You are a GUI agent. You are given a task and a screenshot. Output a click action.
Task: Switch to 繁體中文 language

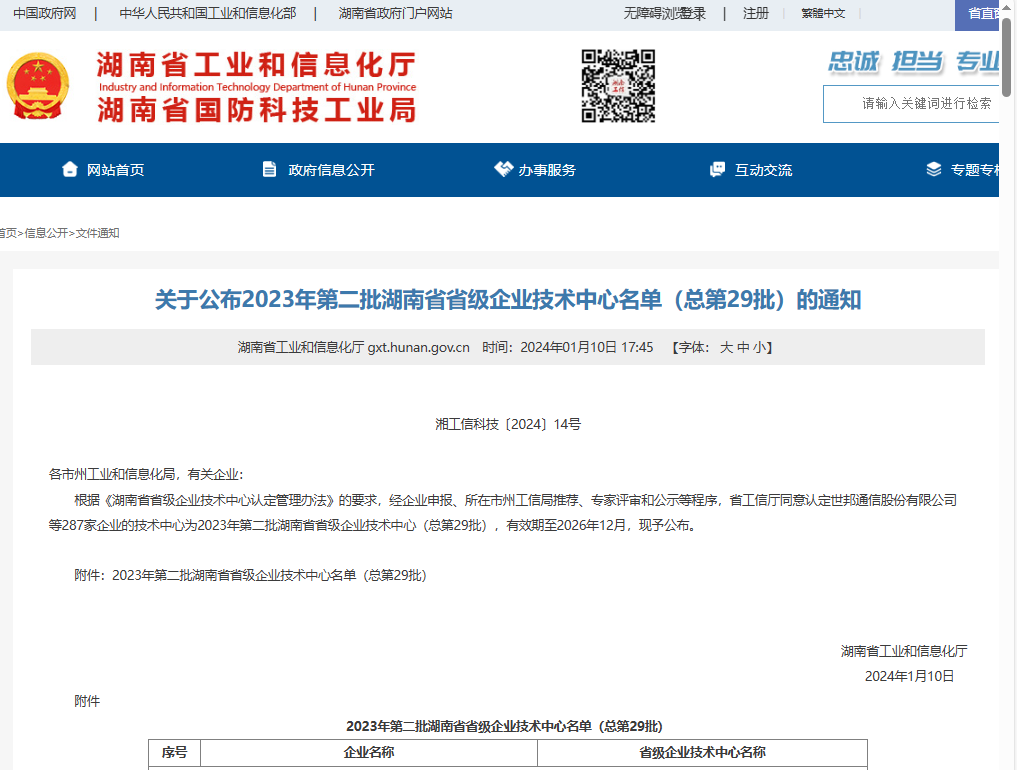[823, 13]
